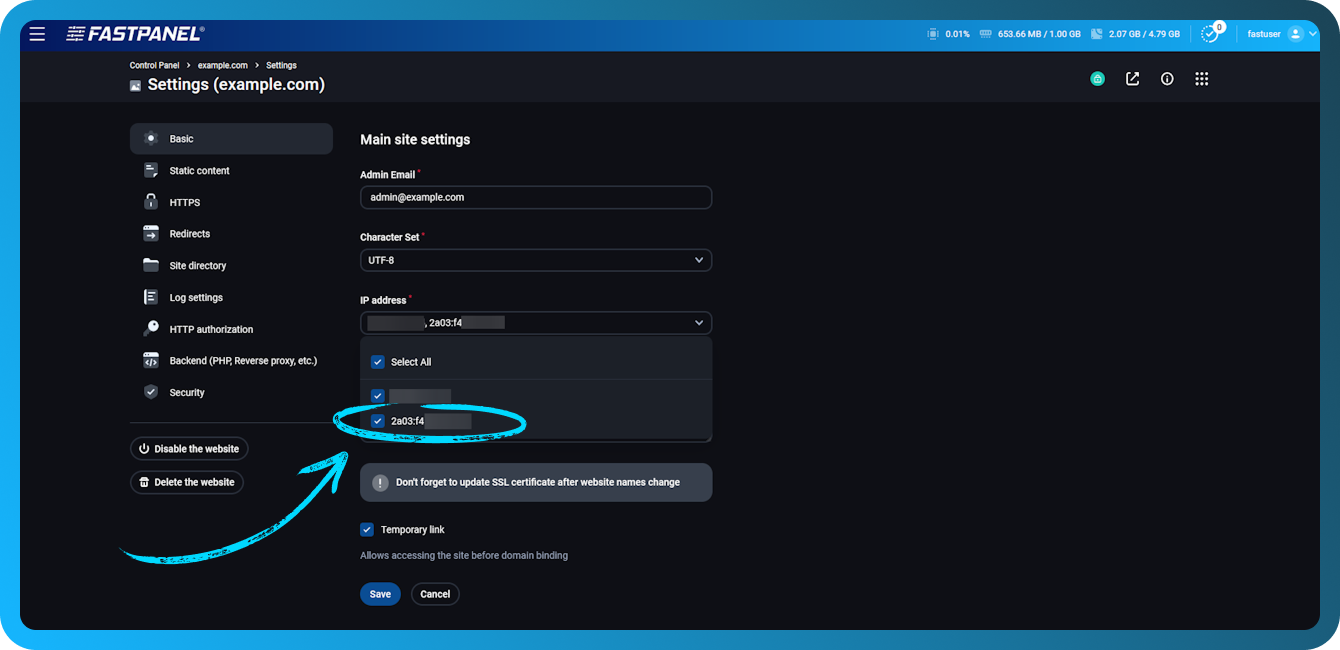The height and width of the screenshot is (650, 1340).
Task: Open the apps grid icon
Action: click(1201, 78)
